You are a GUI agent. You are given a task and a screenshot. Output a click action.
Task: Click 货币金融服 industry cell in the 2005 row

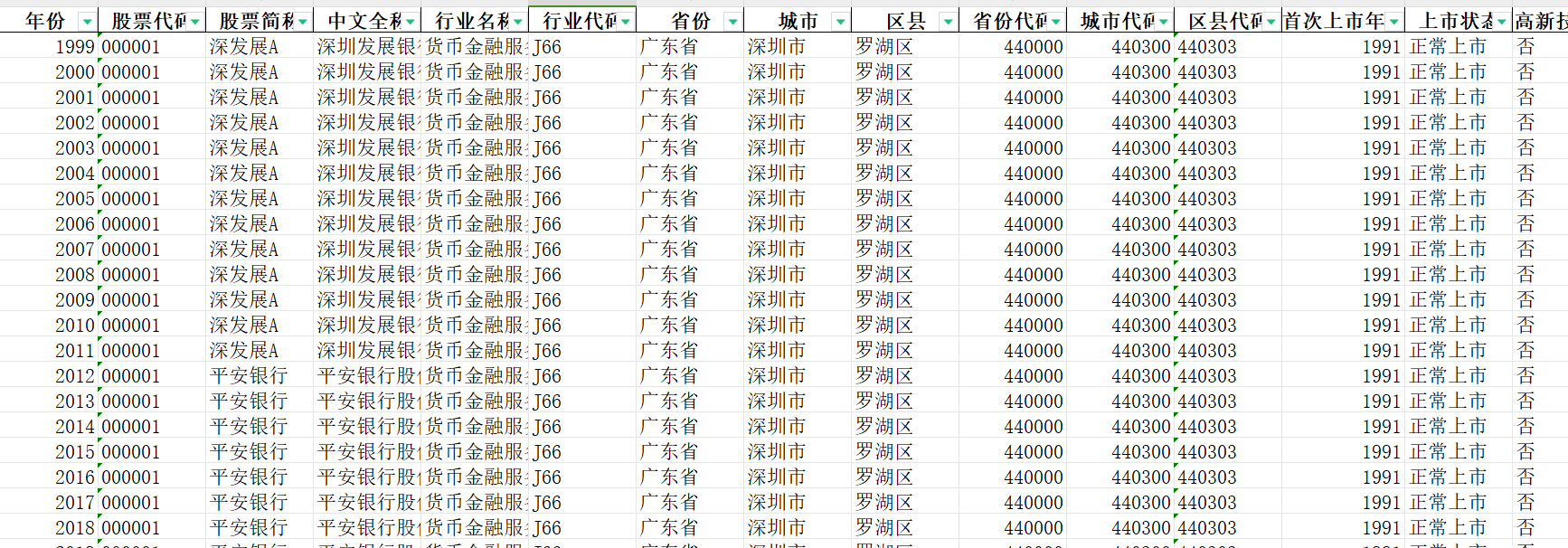click(476, 198)
